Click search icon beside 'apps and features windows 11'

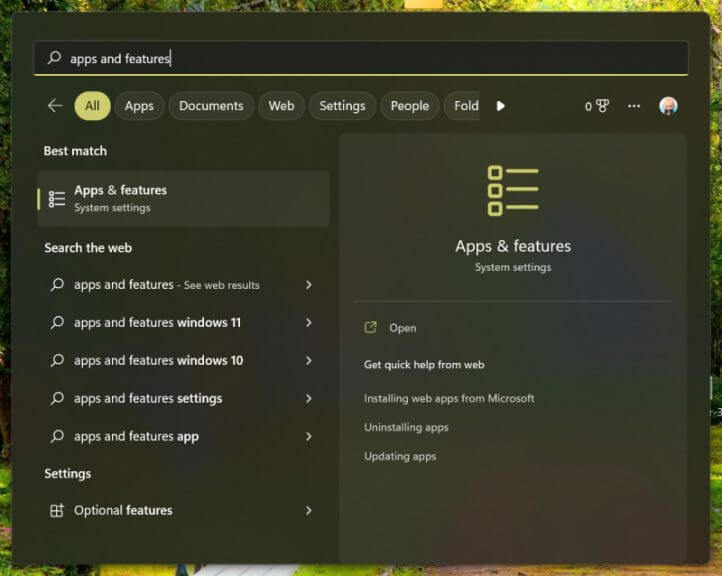(57, 322)
